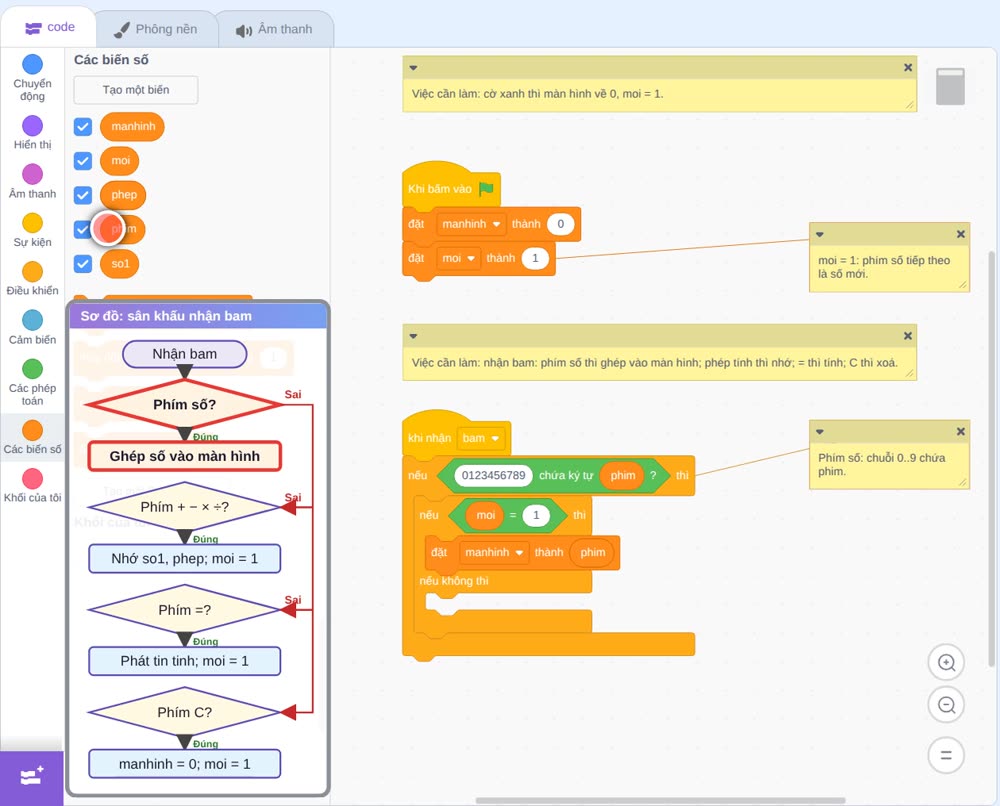Select the Điều khiển block category
1000x806 pixels.
click(x=32, y=279)
